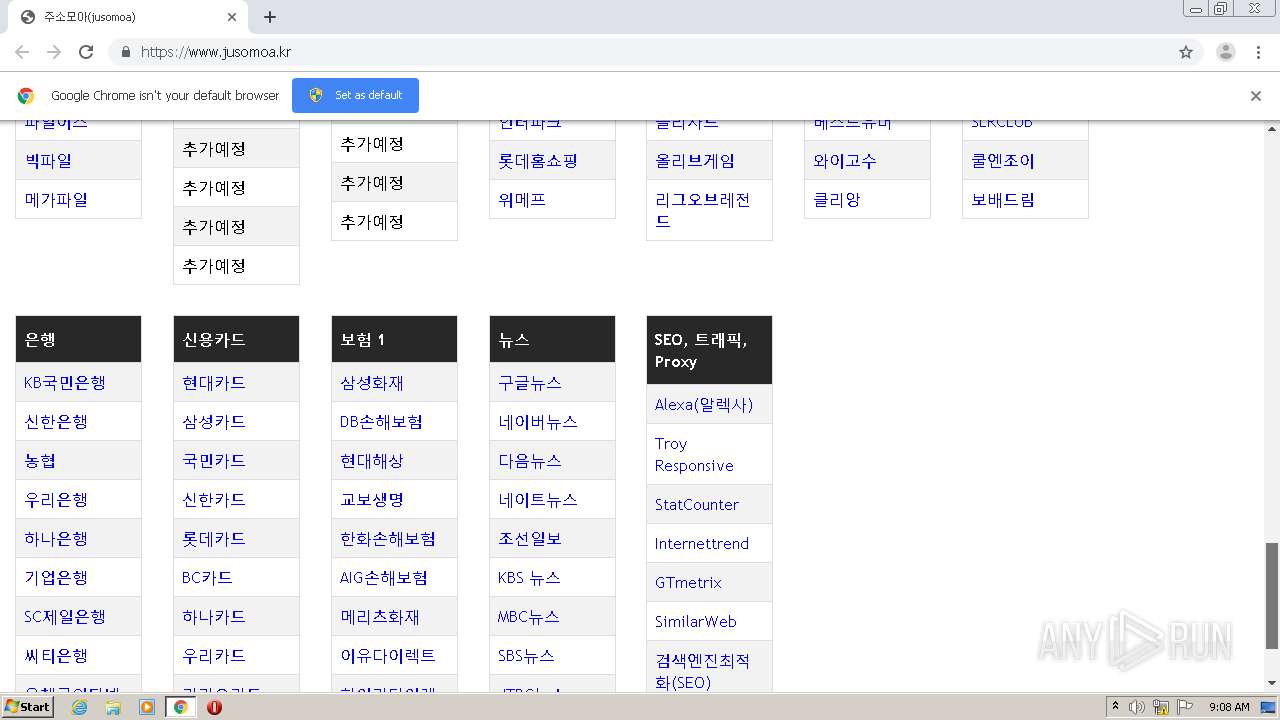The width and height of the screenshot is (1280, 720).
Task: Select the 주소모아(jusomoa) browser tab
Action: (x=127, y=17)
